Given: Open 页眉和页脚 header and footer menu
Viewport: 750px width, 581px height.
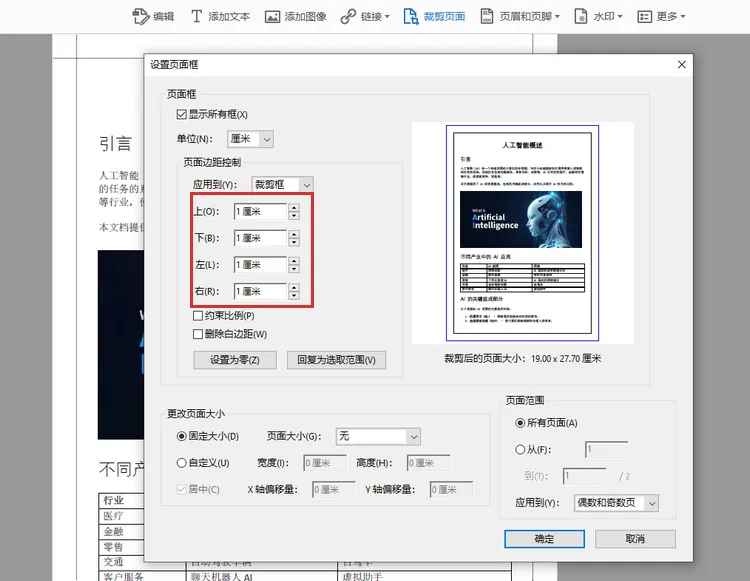Looking at the screenshot, I should 519,17.
